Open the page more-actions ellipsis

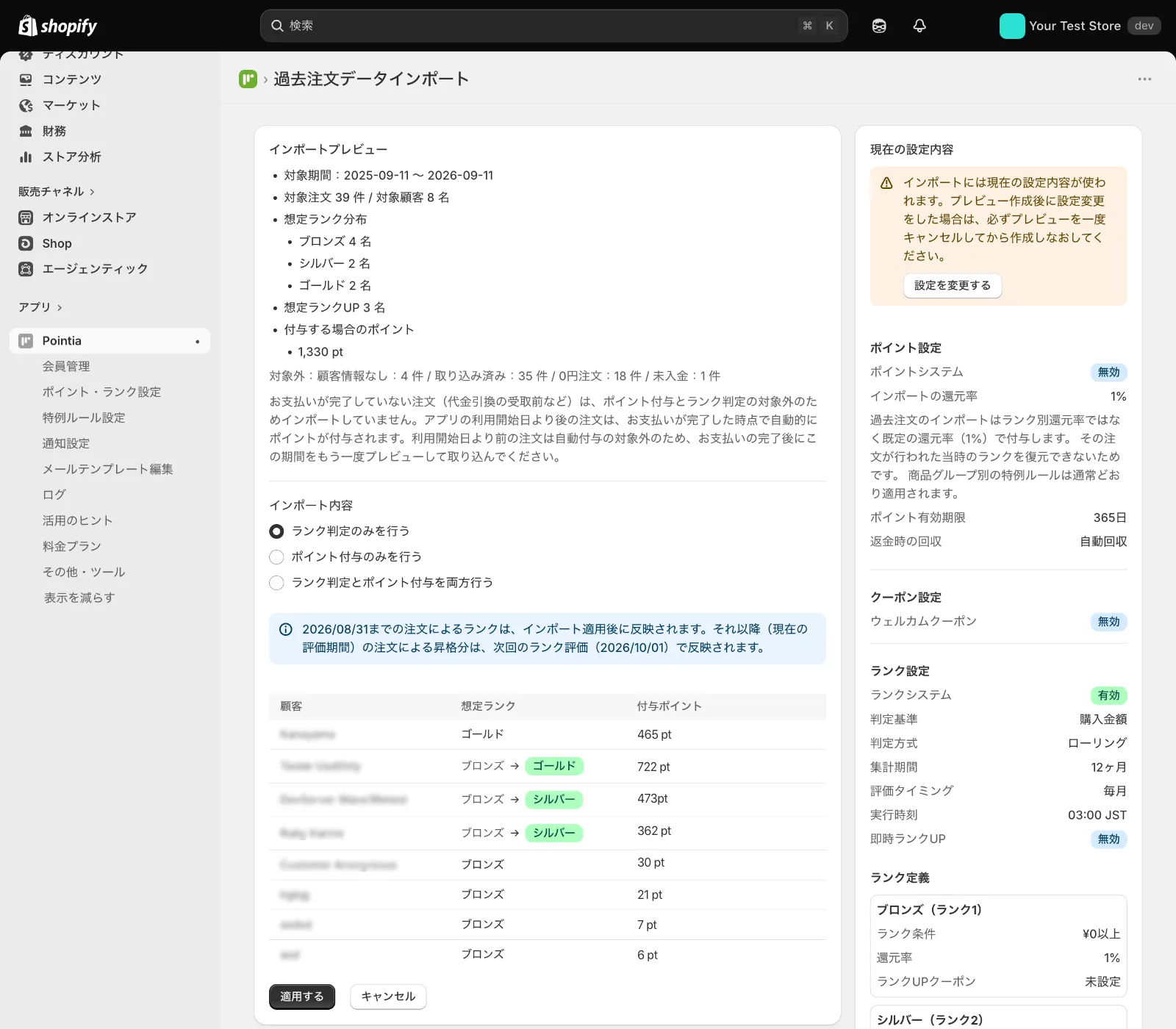(1144, 79)
